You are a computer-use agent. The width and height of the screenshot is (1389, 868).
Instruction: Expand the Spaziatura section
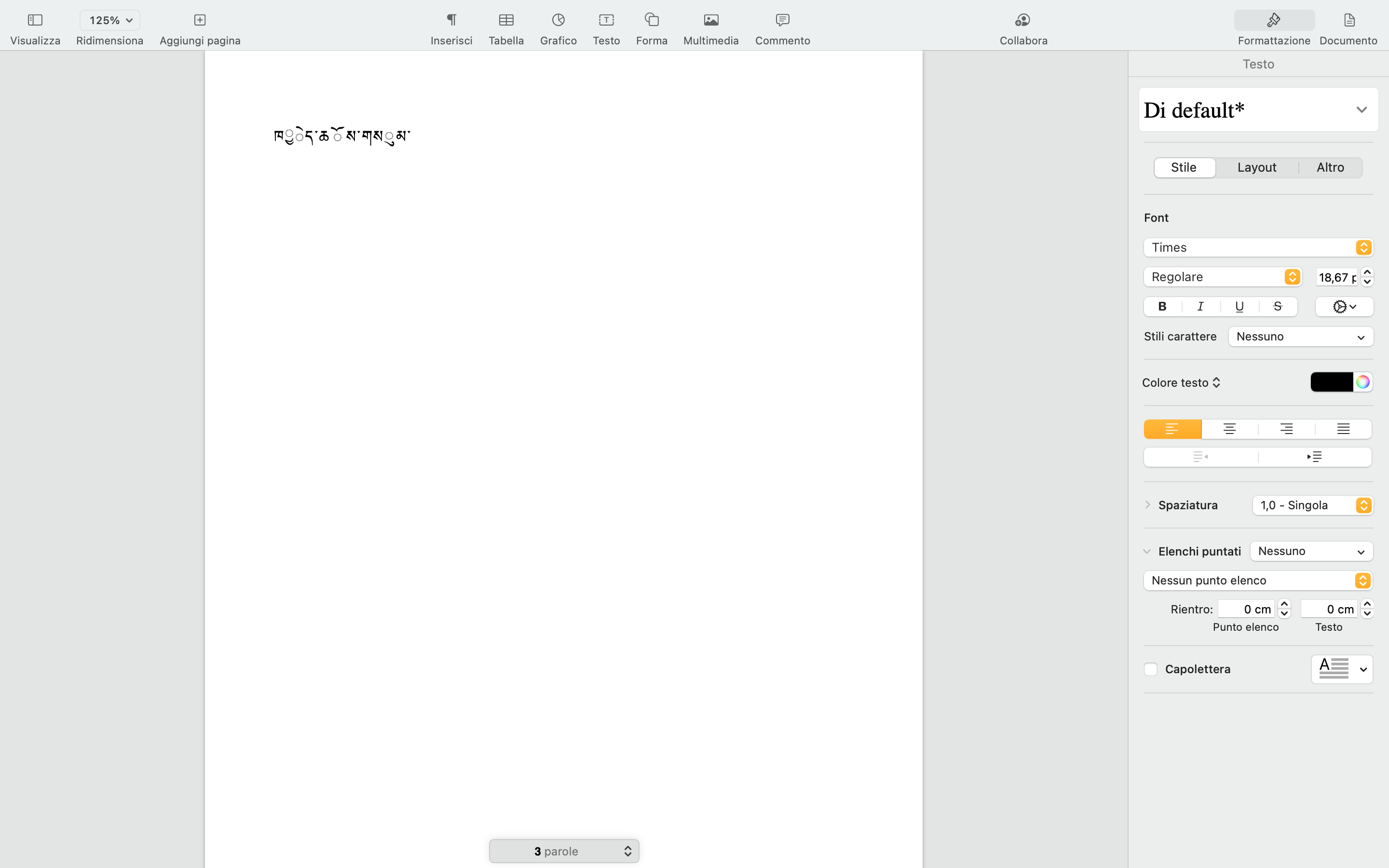click(x=1147, y=505)
